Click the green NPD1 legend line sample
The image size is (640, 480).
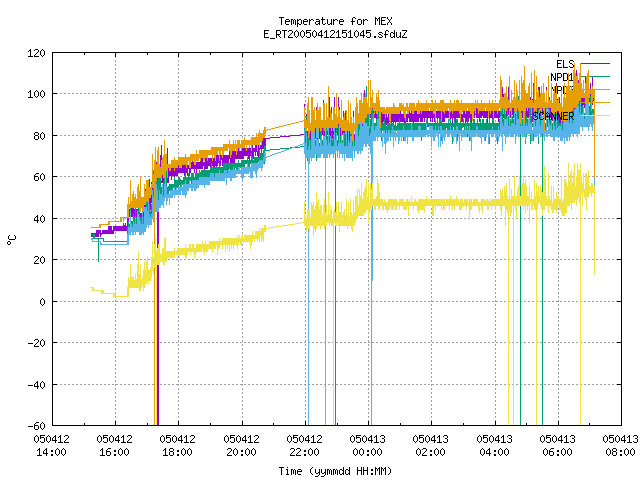(x=595, y=77)
